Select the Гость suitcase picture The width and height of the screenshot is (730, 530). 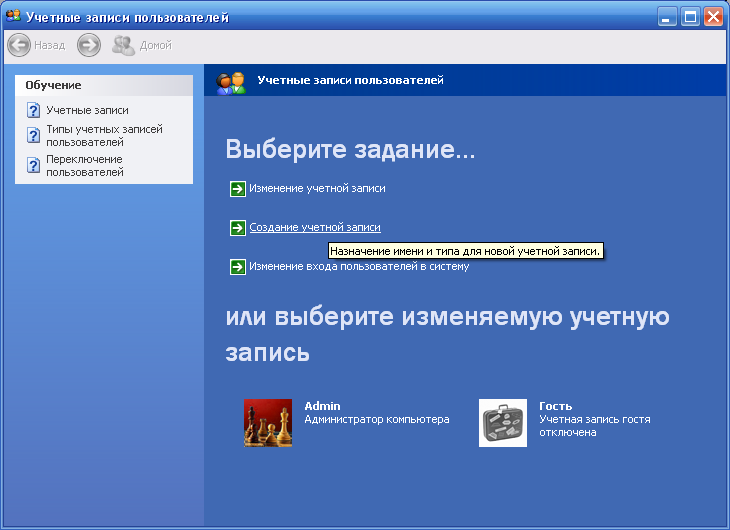(503, 423)
